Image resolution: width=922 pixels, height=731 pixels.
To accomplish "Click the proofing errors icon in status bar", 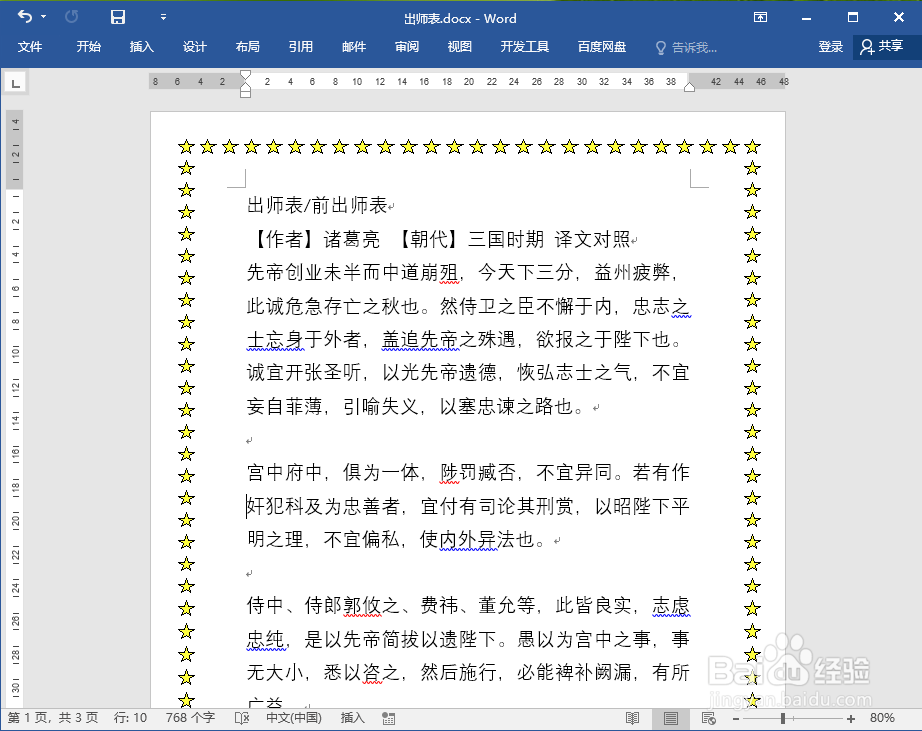I will (x=243, y=718).
